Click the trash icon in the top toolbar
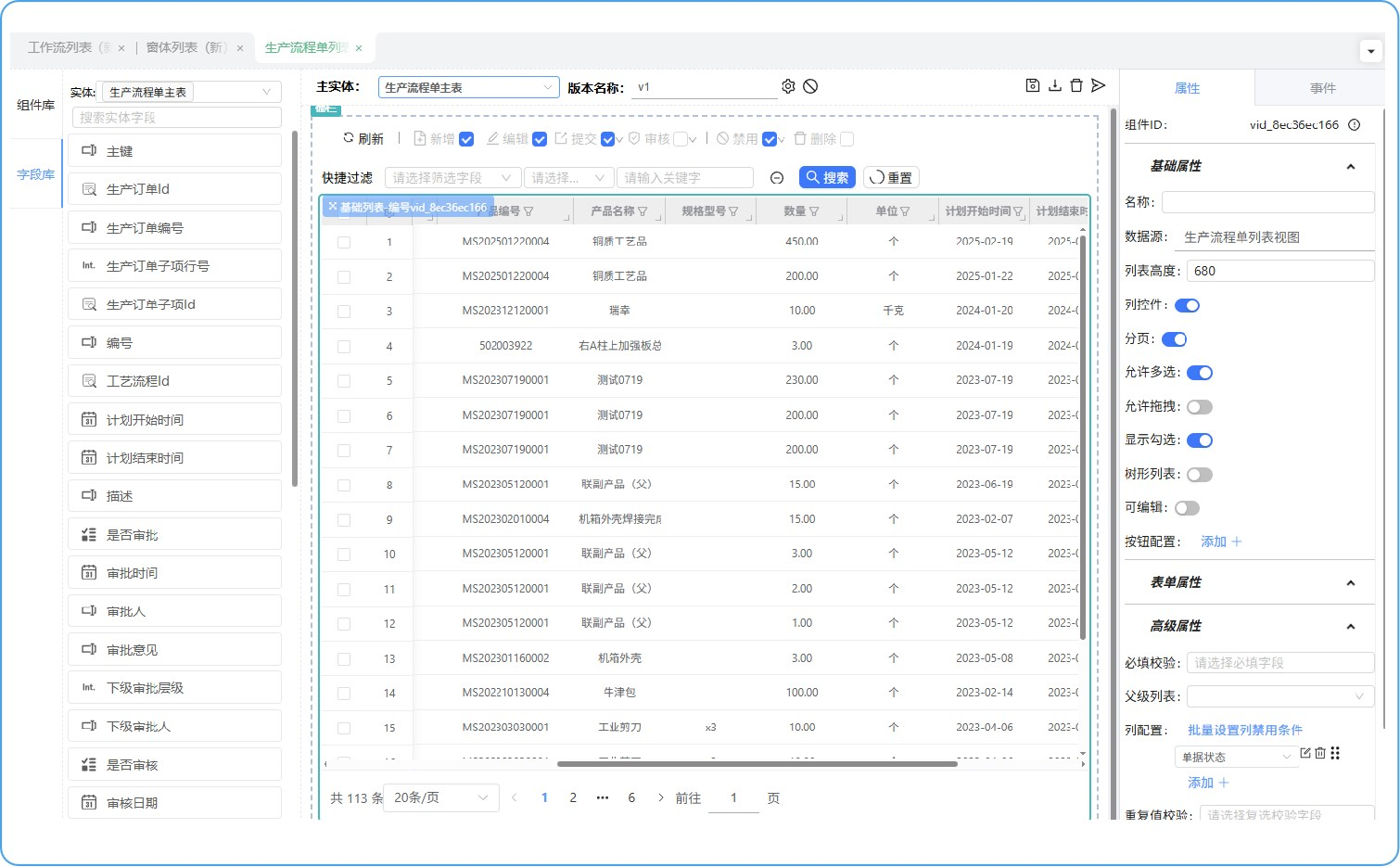 click(x=1076, y=85)
